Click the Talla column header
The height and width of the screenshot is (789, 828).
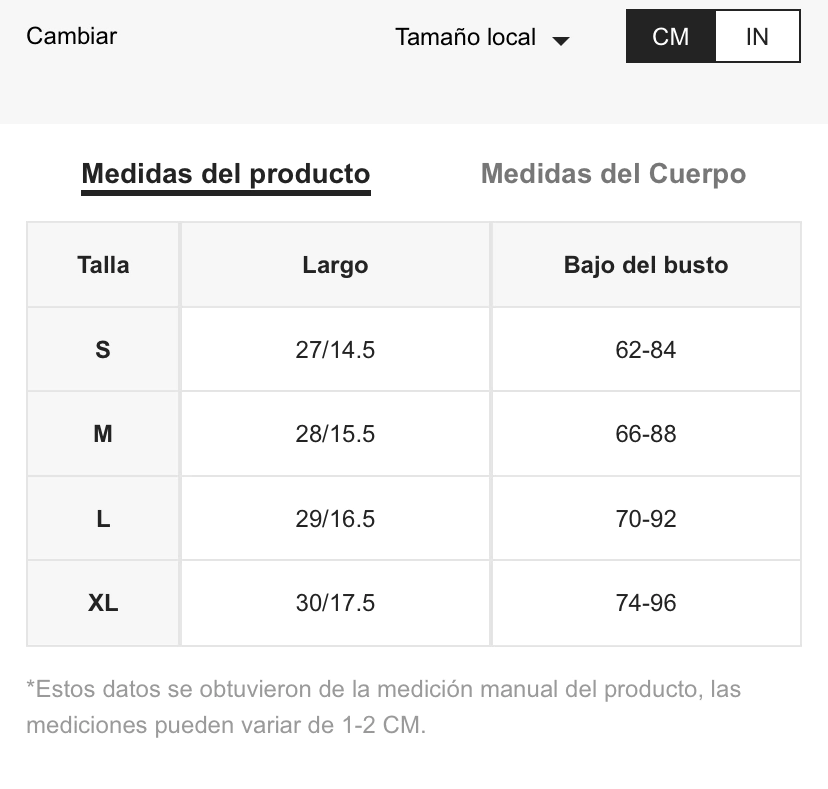click(x=103, y=265)
